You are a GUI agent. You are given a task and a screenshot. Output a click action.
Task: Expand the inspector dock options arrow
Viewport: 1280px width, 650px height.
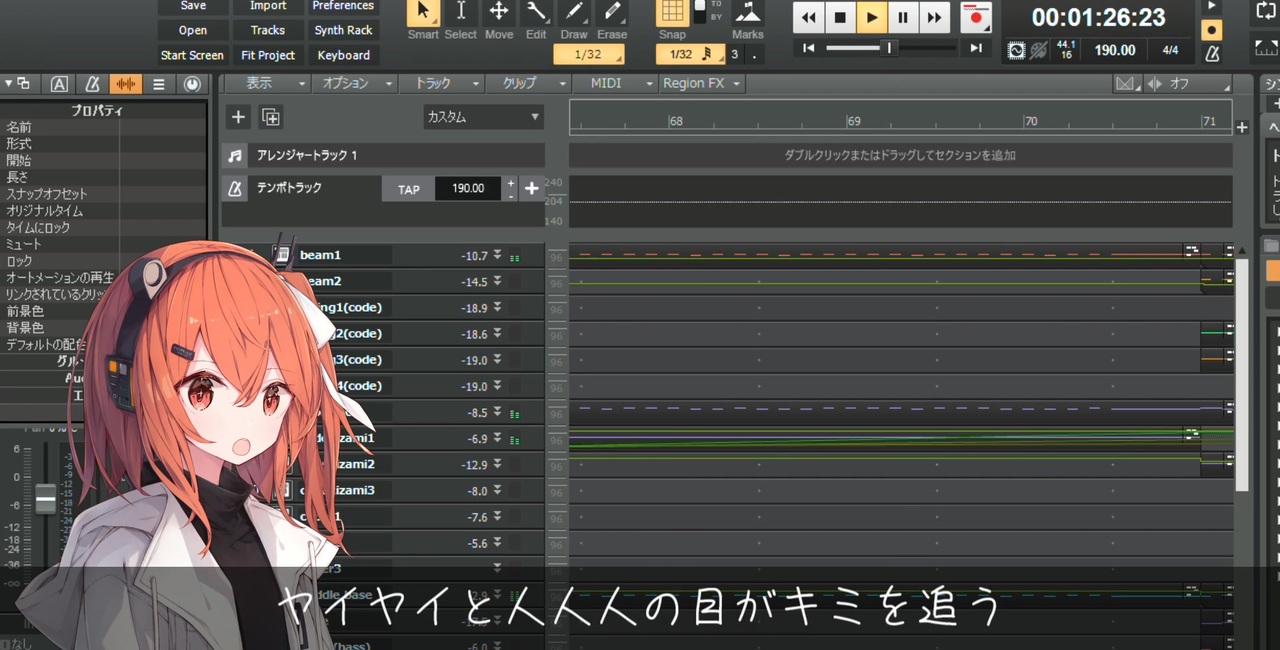point(9,84)
